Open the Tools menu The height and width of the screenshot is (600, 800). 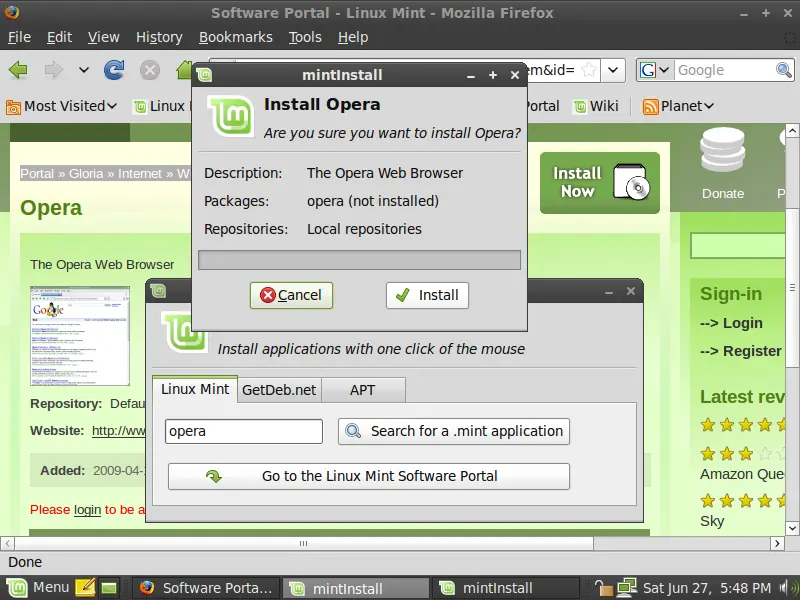(x=305, y=37)
